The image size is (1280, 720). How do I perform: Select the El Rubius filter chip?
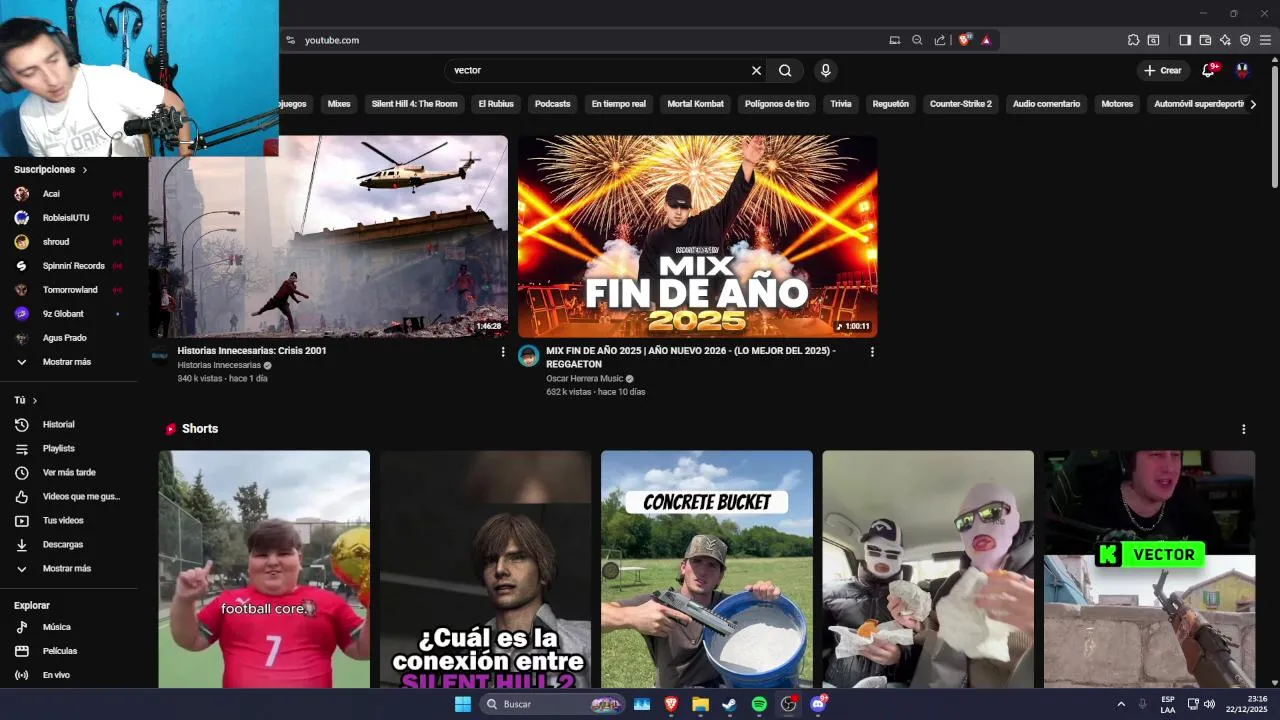(496, 104)
